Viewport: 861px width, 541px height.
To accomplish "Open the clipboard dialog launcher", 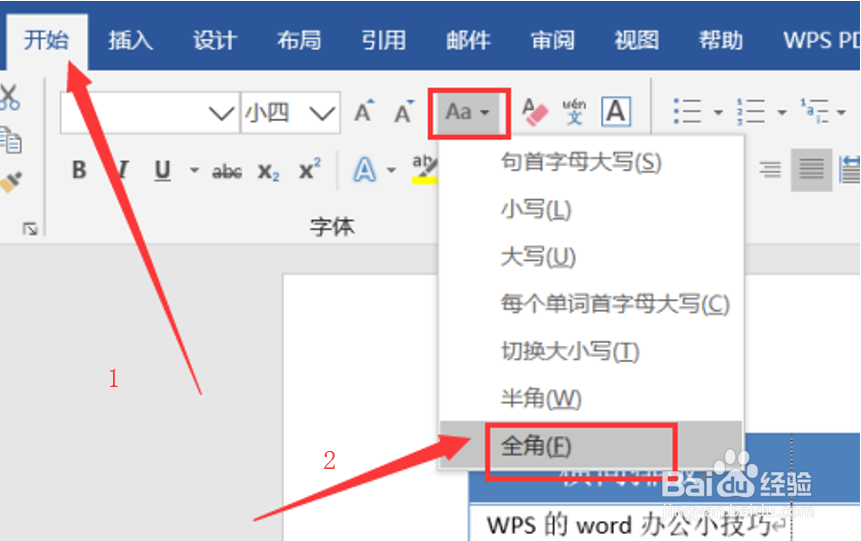I will pos(30,228).
